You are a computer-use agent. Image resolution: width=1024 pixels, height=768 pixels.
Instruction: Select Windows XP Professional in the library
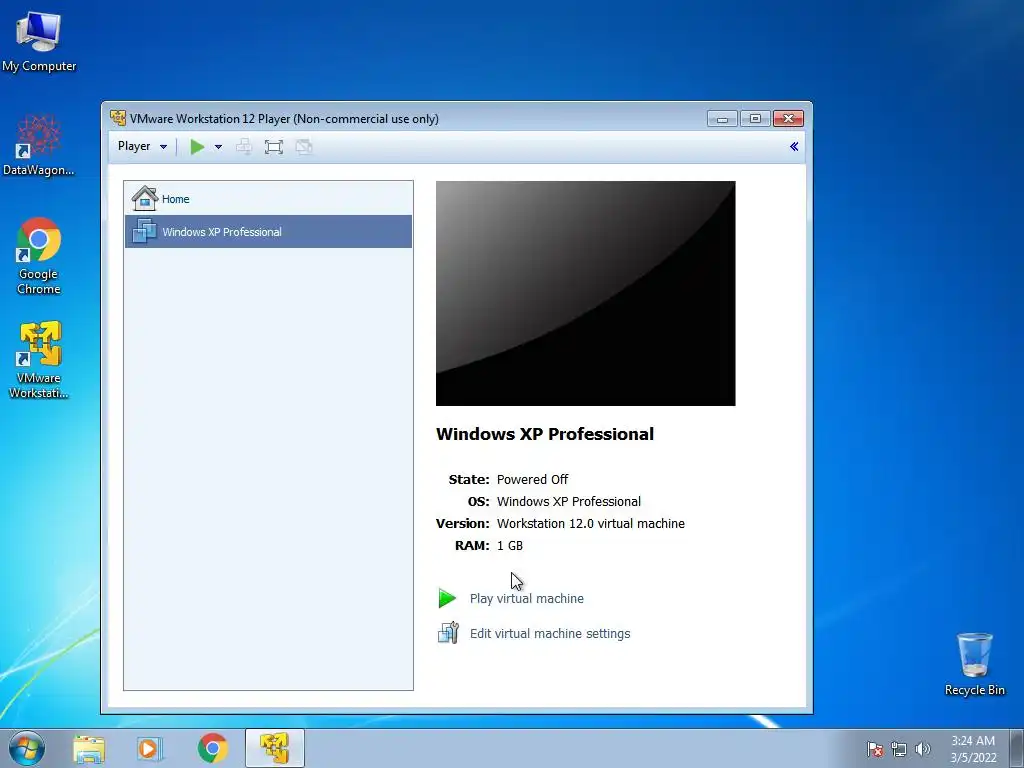[268, 232]
